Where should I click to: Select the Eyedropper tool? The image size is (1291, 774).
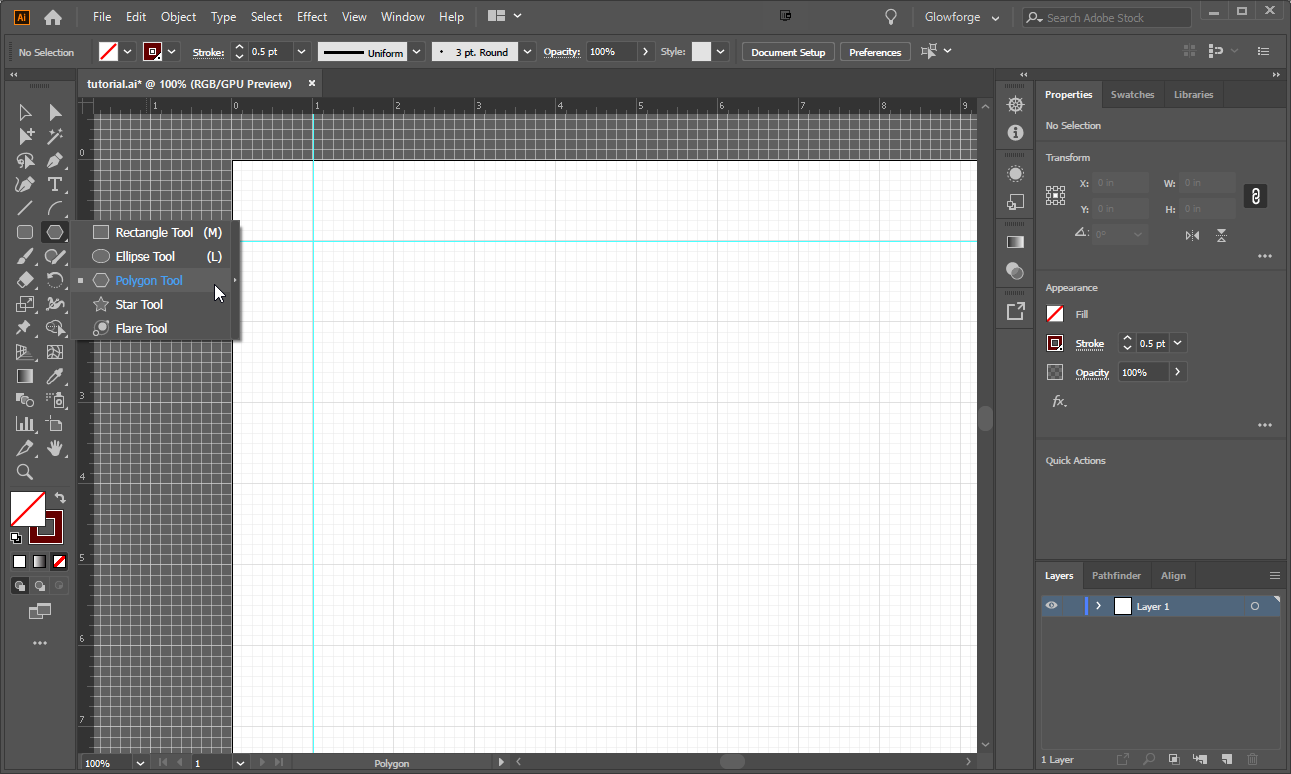(55, 376)
